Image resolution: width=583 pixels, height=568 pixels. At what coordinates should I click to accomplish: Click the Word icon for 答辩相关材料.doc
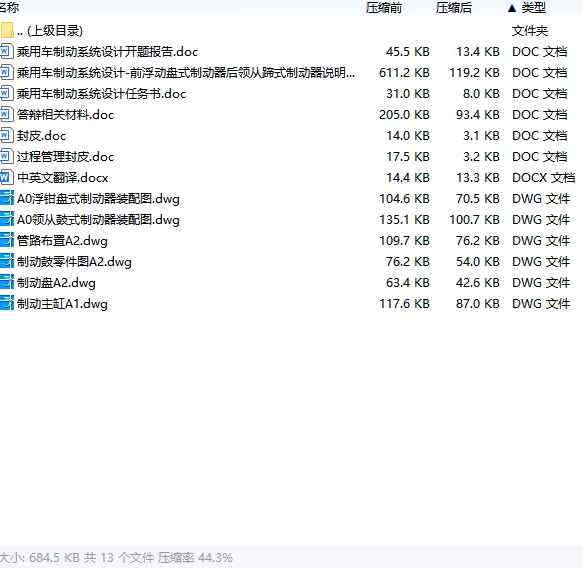(7, 114)
